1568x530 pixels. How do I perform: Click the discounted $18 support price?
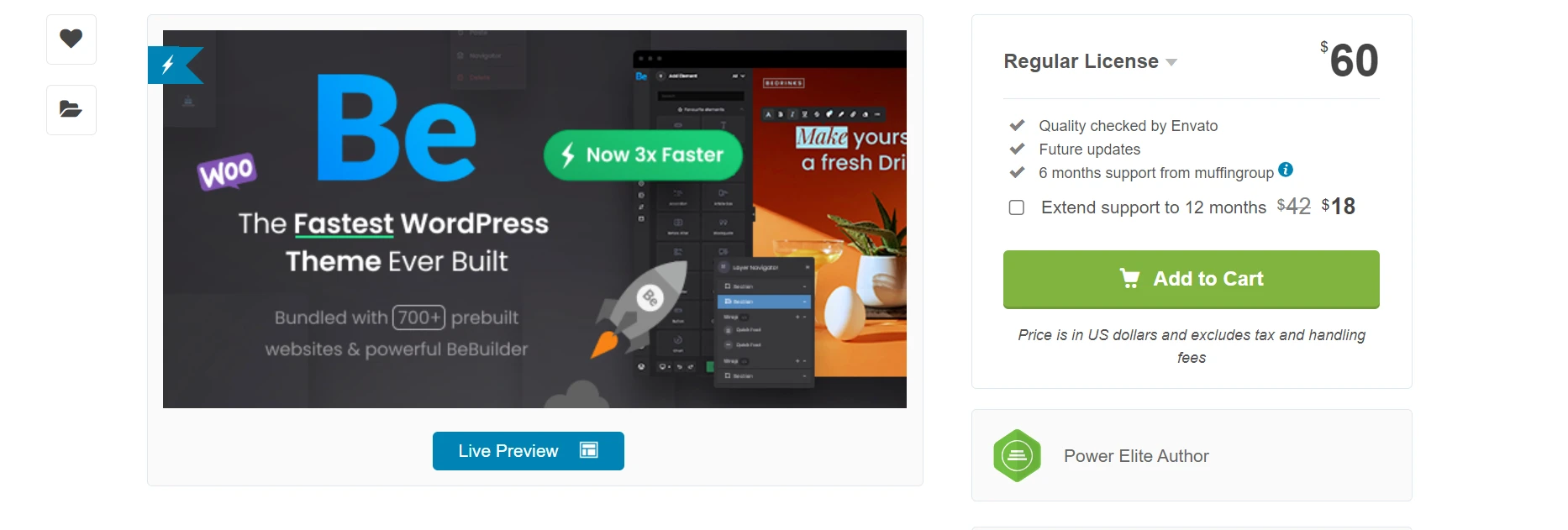1339,206
